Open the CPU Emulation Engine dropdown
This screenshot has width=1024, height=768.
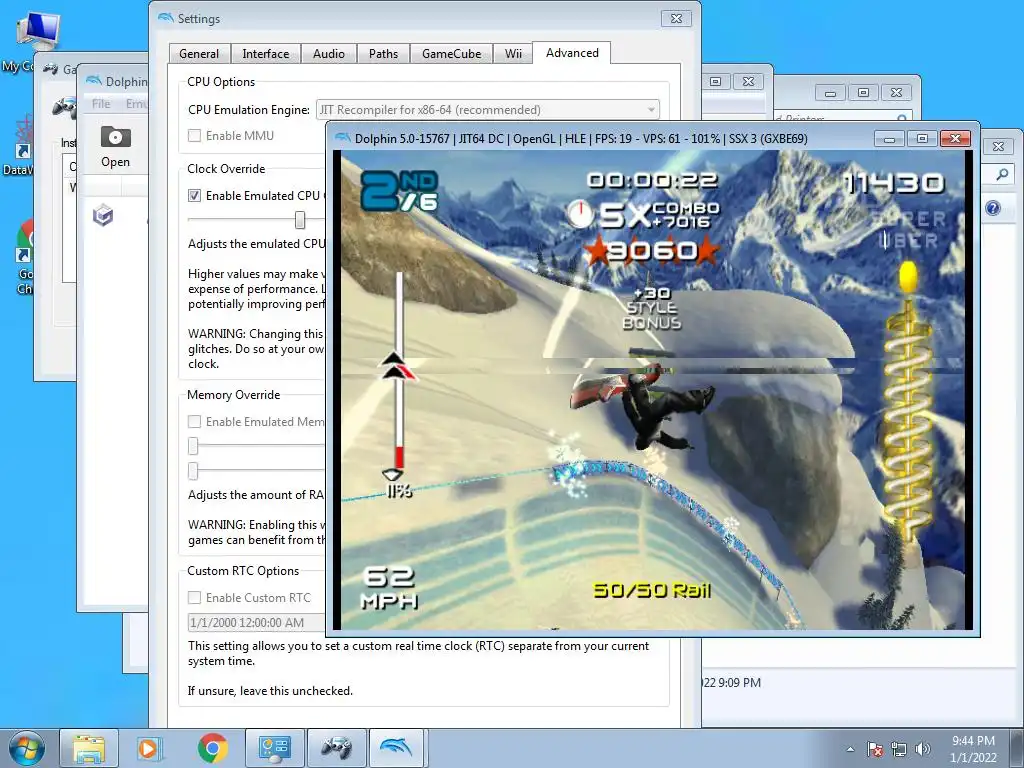pyautogui.click(x=487, y=110)
